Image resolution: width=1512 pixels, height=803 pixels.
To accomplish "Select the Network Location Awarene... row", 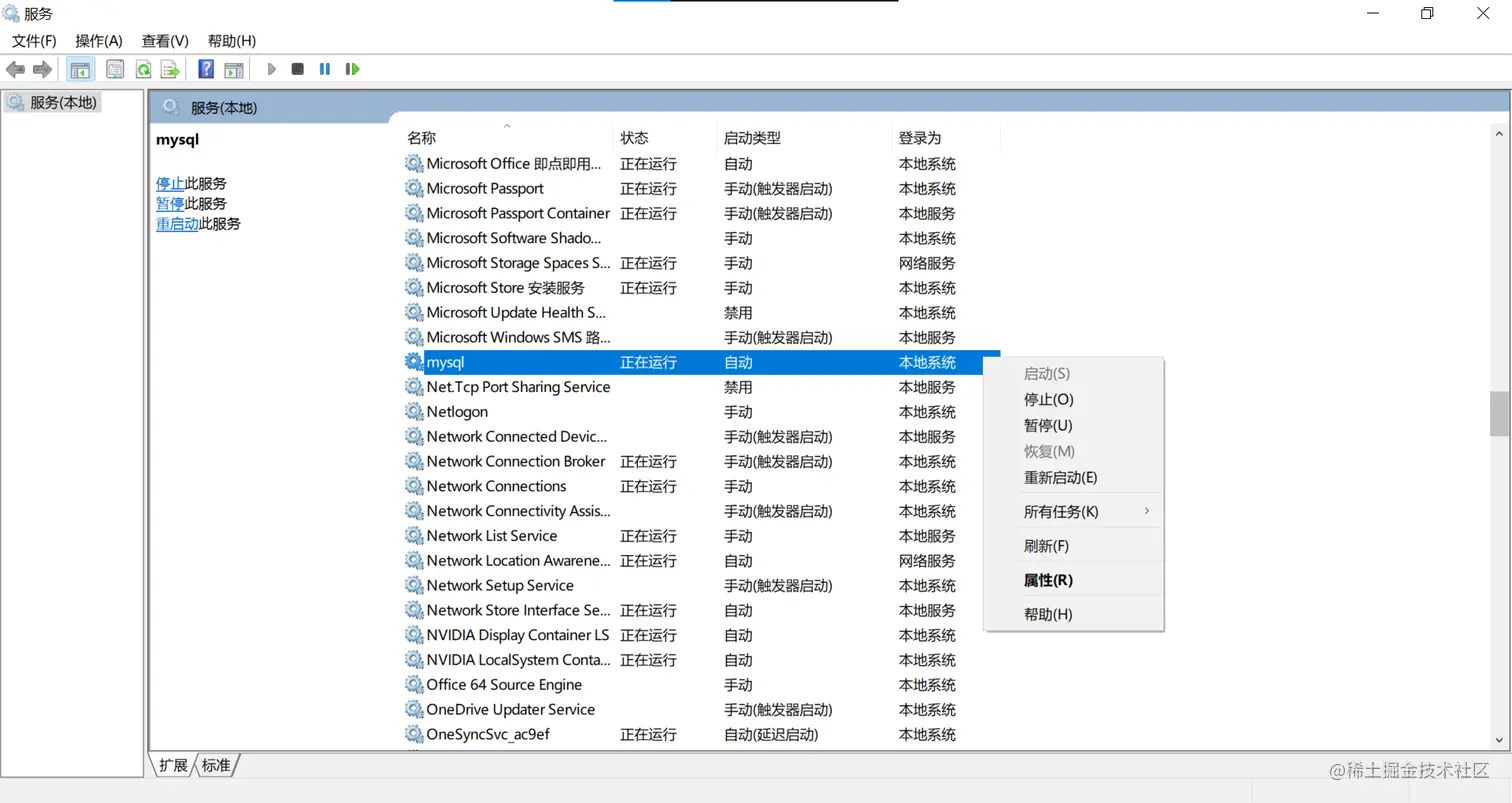I will click(x=701, y=560).
